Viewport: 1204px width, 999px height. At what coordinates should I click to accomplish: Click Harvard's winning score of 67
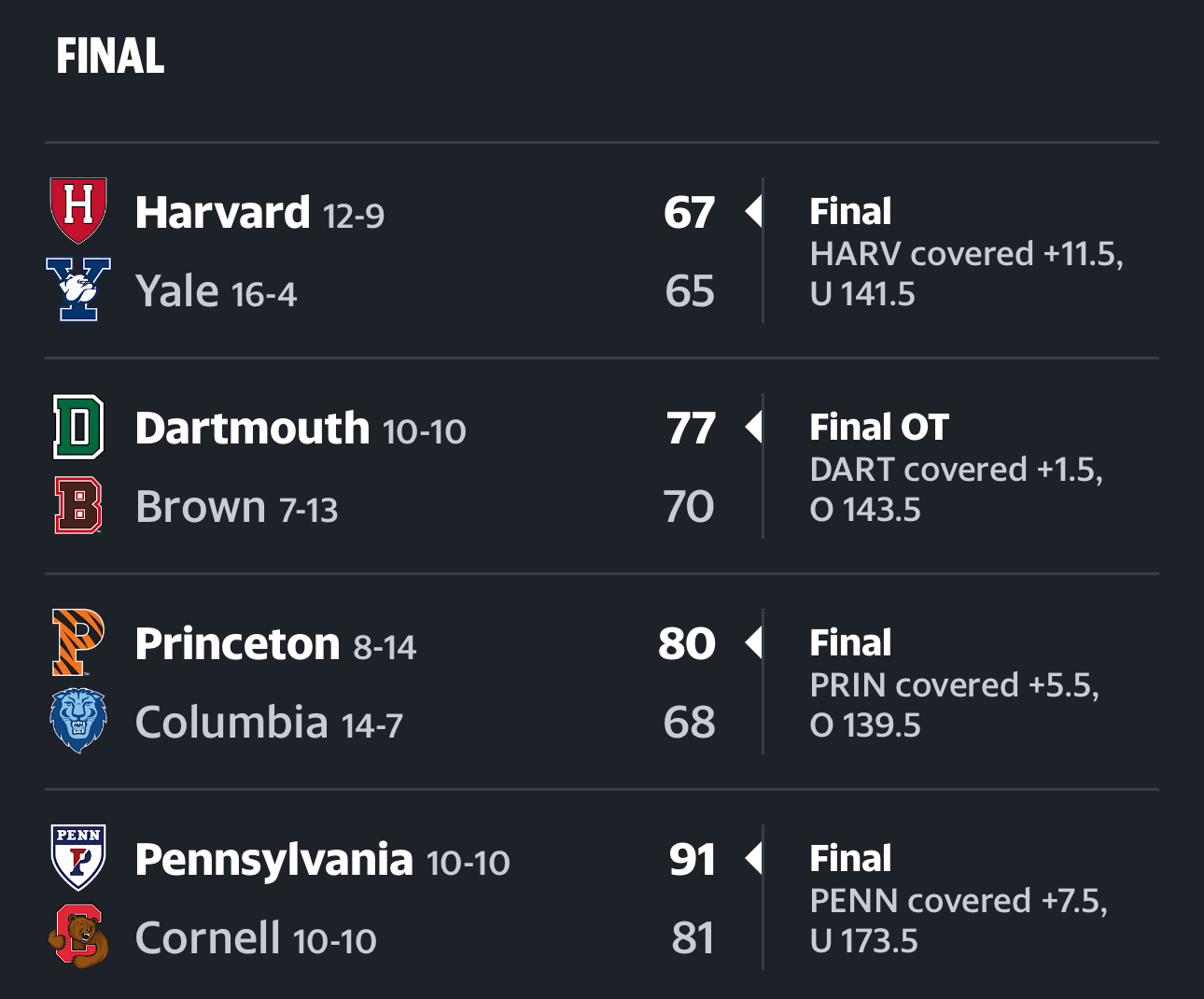pyautogui.click(x=689, y=213)
